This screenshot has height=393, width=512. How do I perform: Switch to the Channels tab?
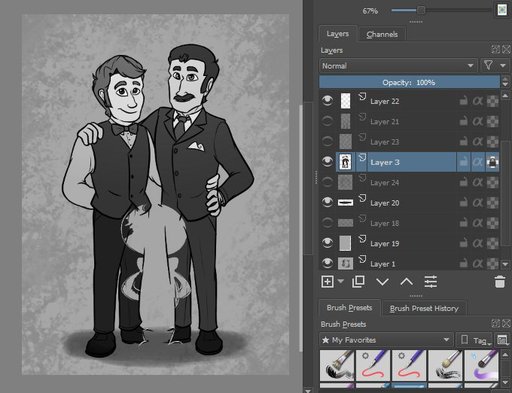[x=382, y=34]
